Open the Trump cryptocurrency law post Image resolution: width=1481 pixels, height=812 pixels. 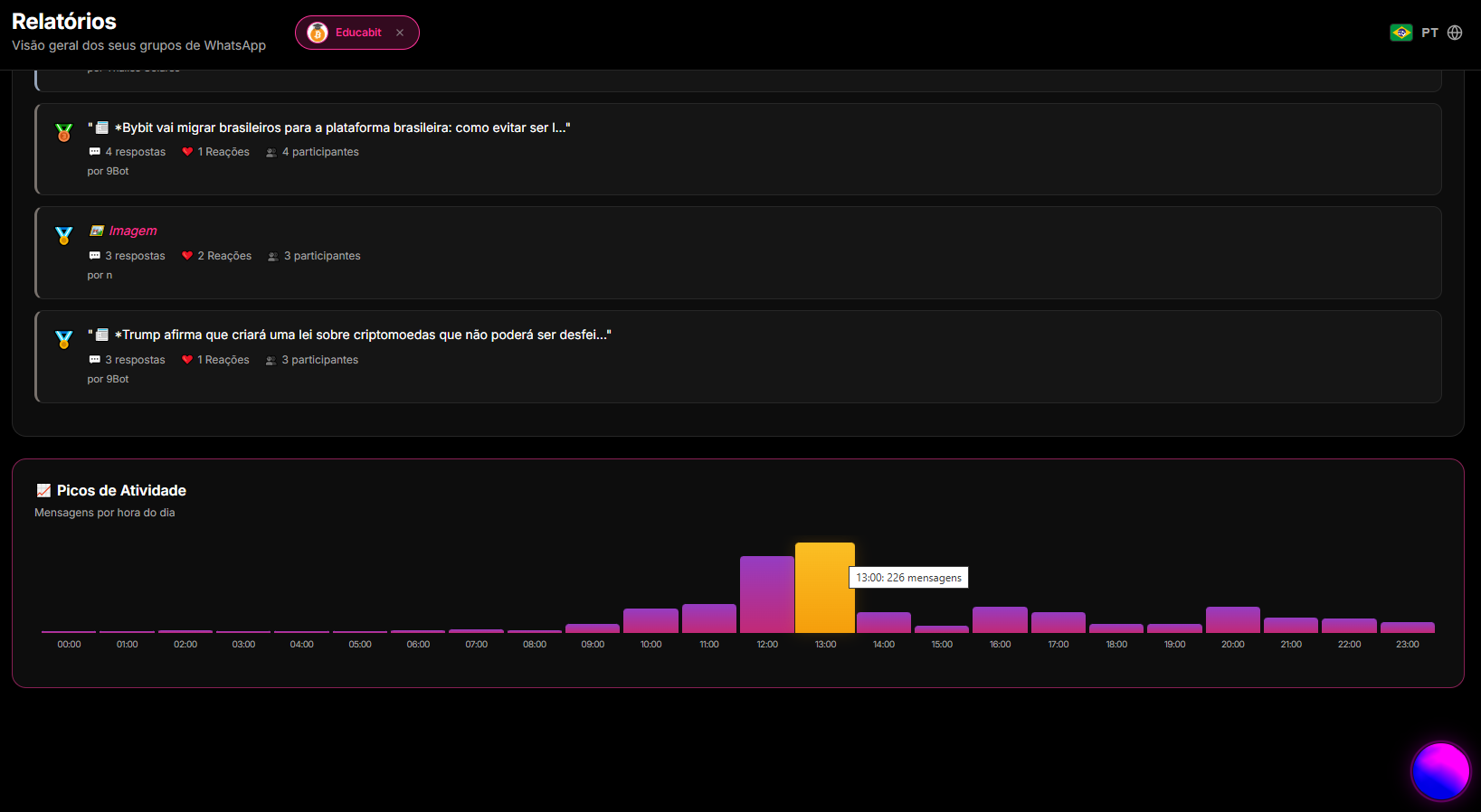pos(349,335)
